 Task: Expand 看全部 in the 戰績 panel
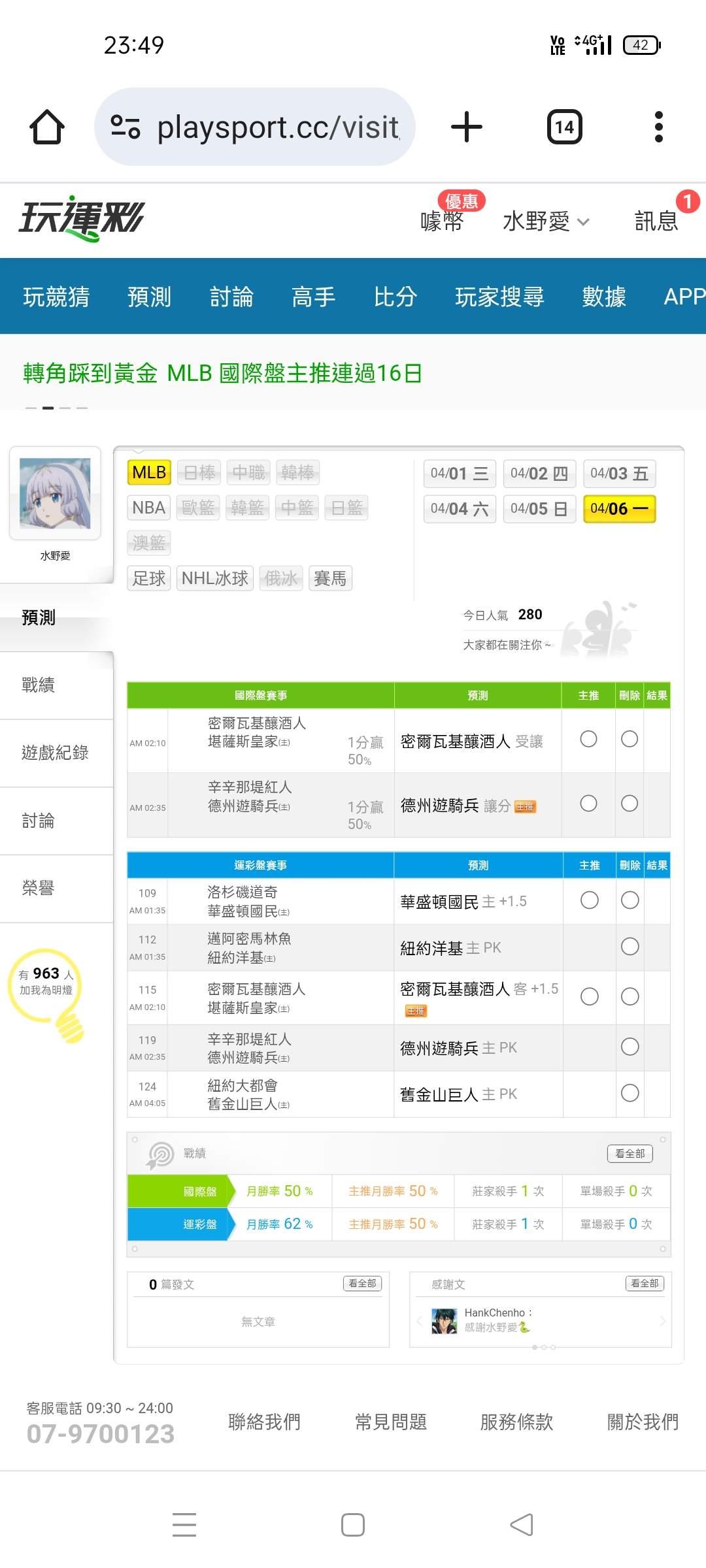click(x=630, y=1154)
